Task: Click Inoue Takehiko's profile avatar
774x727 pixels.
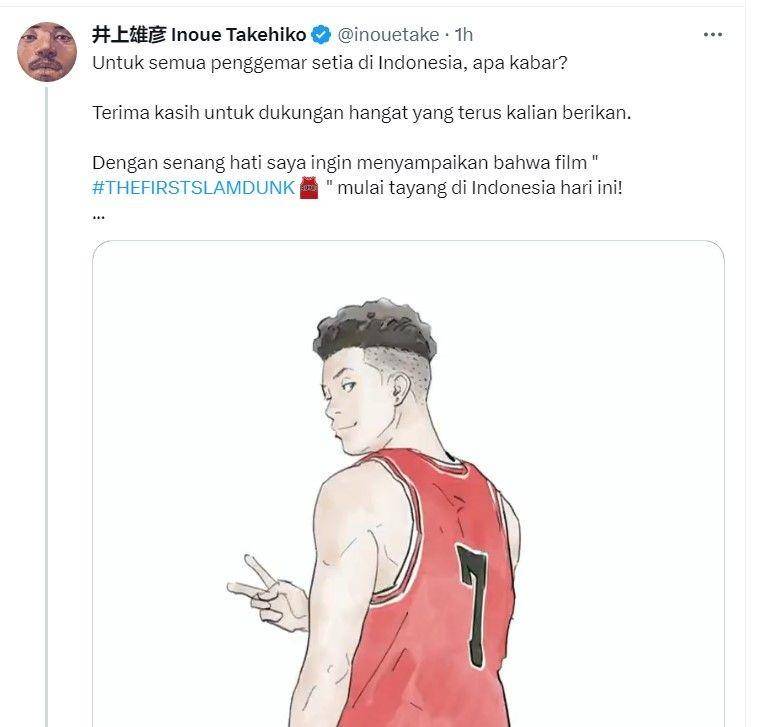Action: point(47,52)
